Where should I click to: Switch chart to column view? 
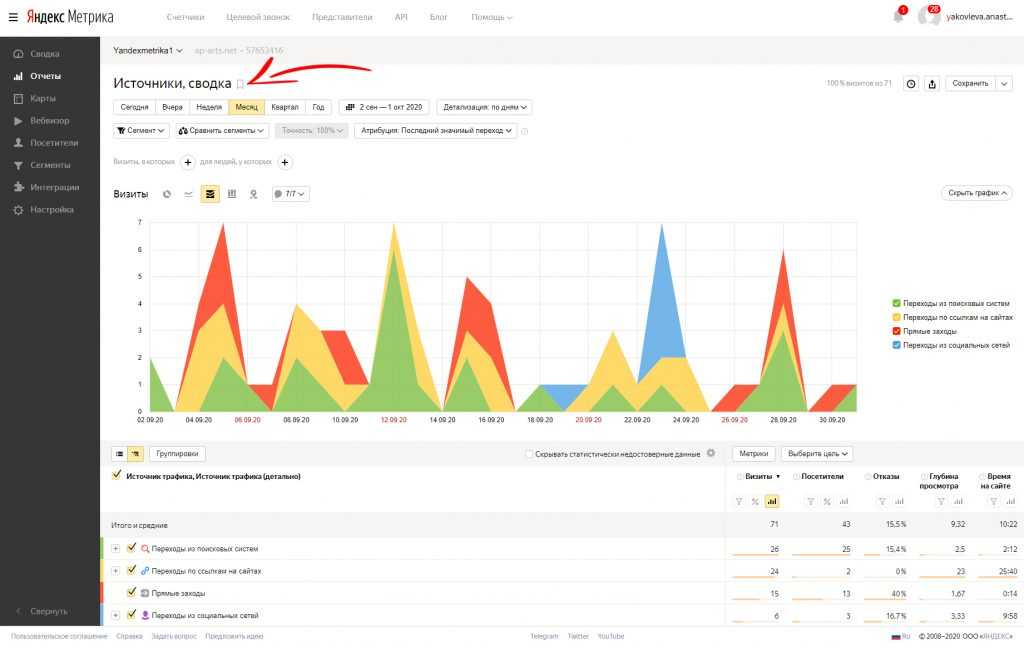[232, 194]
